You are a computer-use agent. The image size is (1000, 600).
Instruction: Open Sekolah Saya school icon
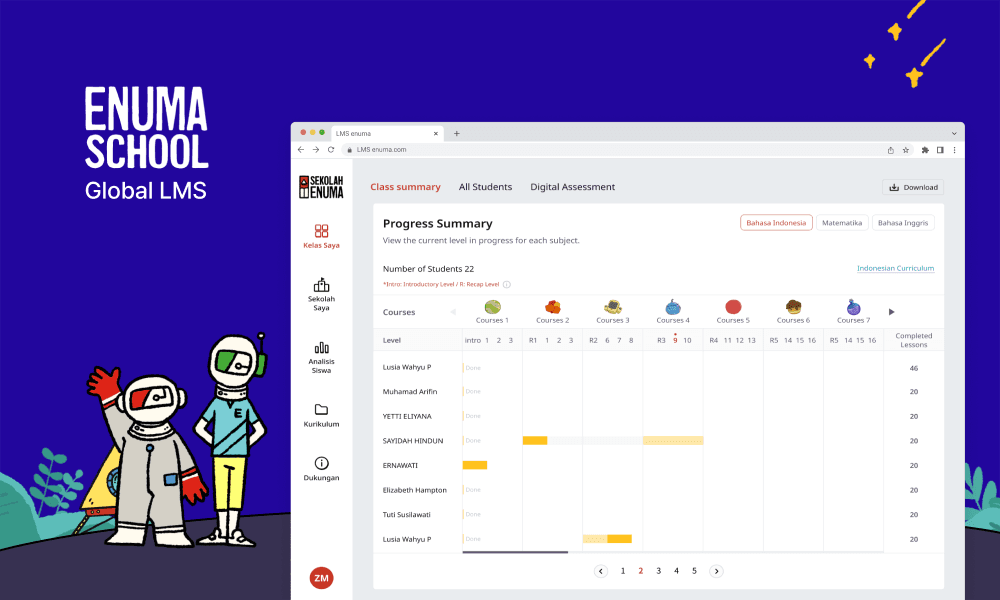coord(321,284)
